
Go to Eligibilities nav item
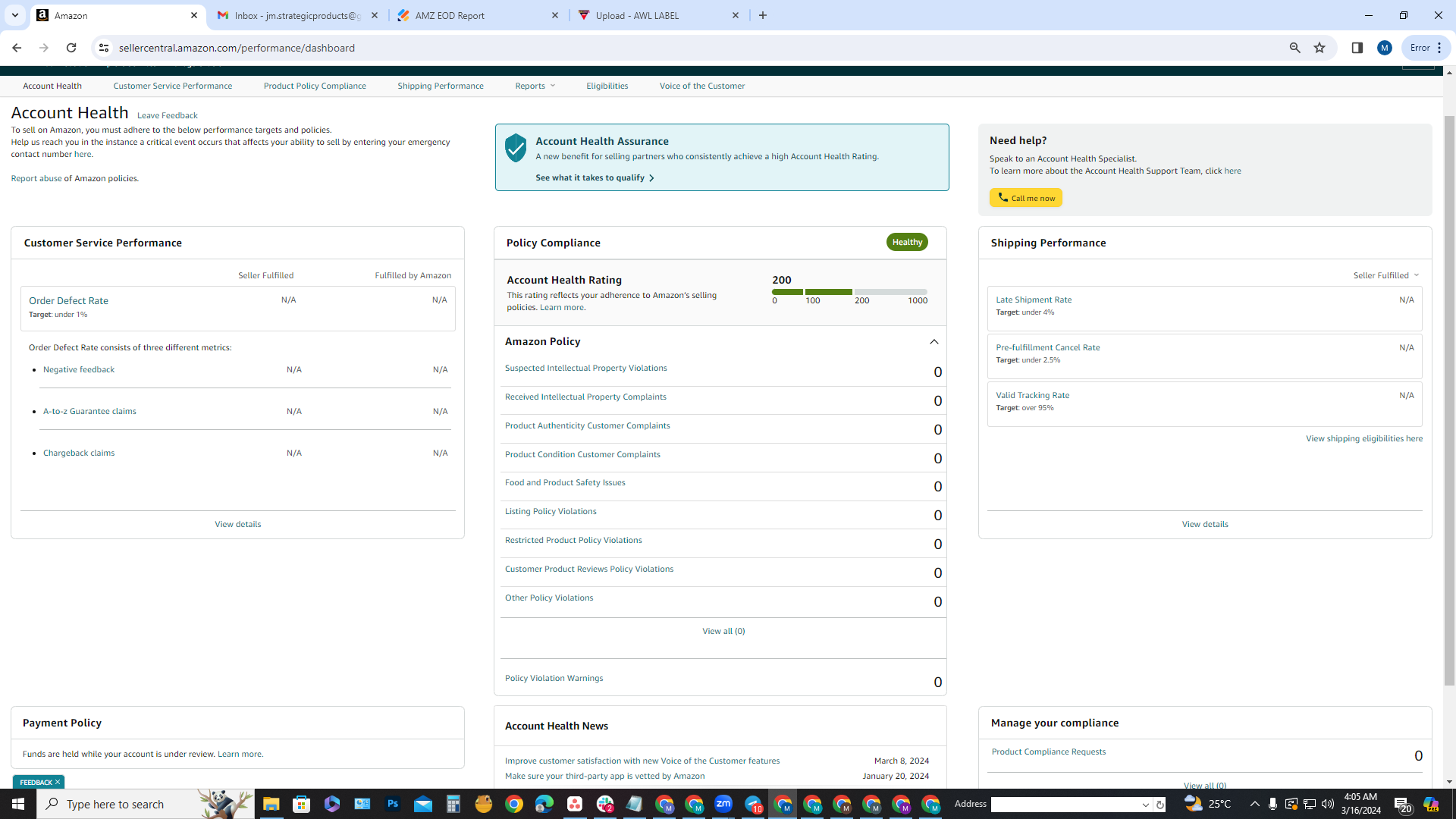pos(607,86)
